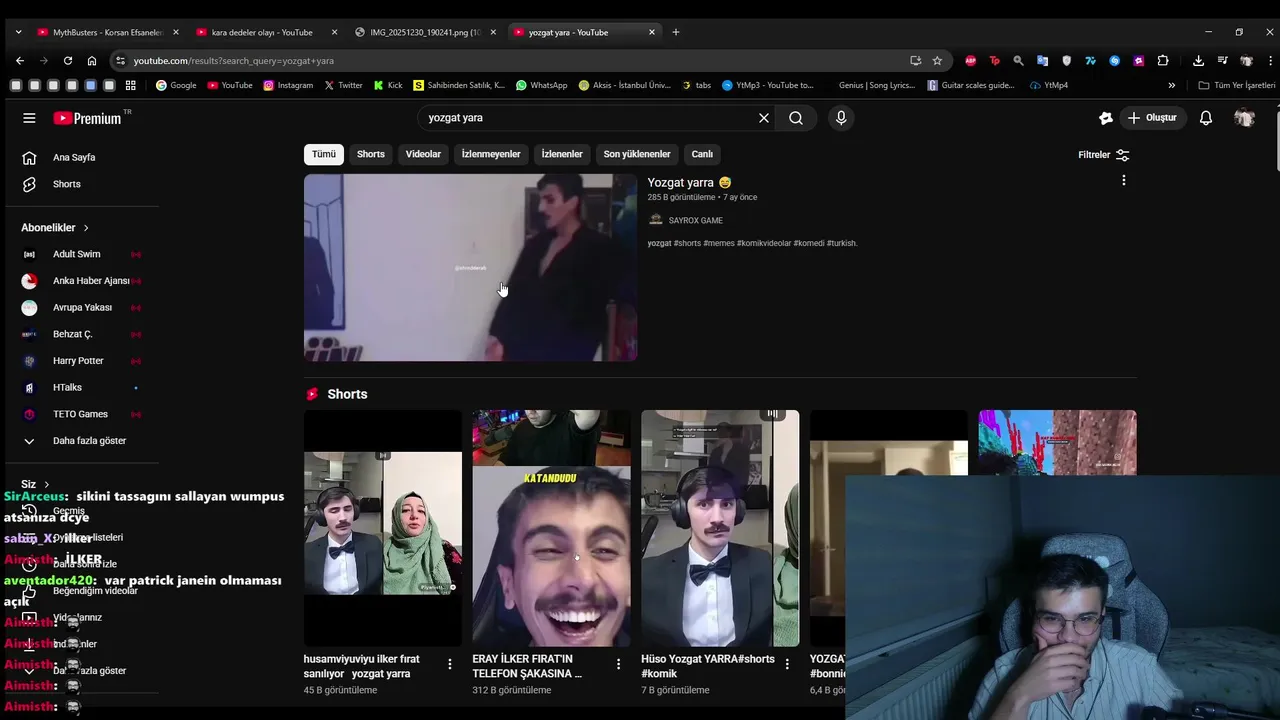The image size is (1280, 720).
Task: Open browser downloads icon
Action: click(x=1198, y=61)
